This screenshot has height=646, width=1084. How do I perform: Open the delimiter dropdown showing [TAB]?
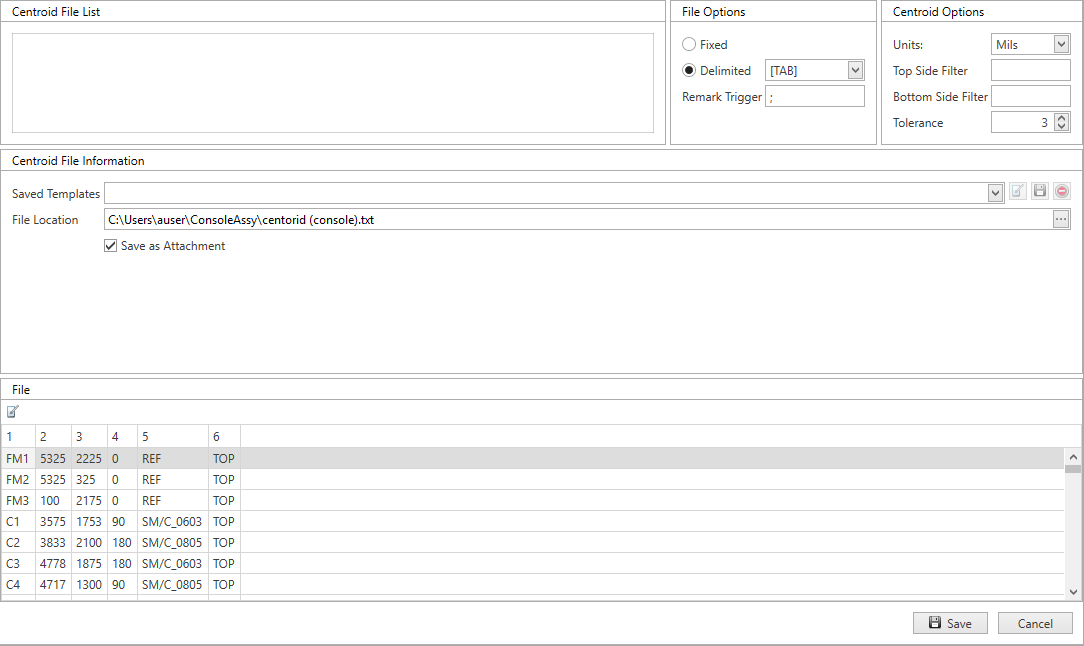[x=855, y=70]
